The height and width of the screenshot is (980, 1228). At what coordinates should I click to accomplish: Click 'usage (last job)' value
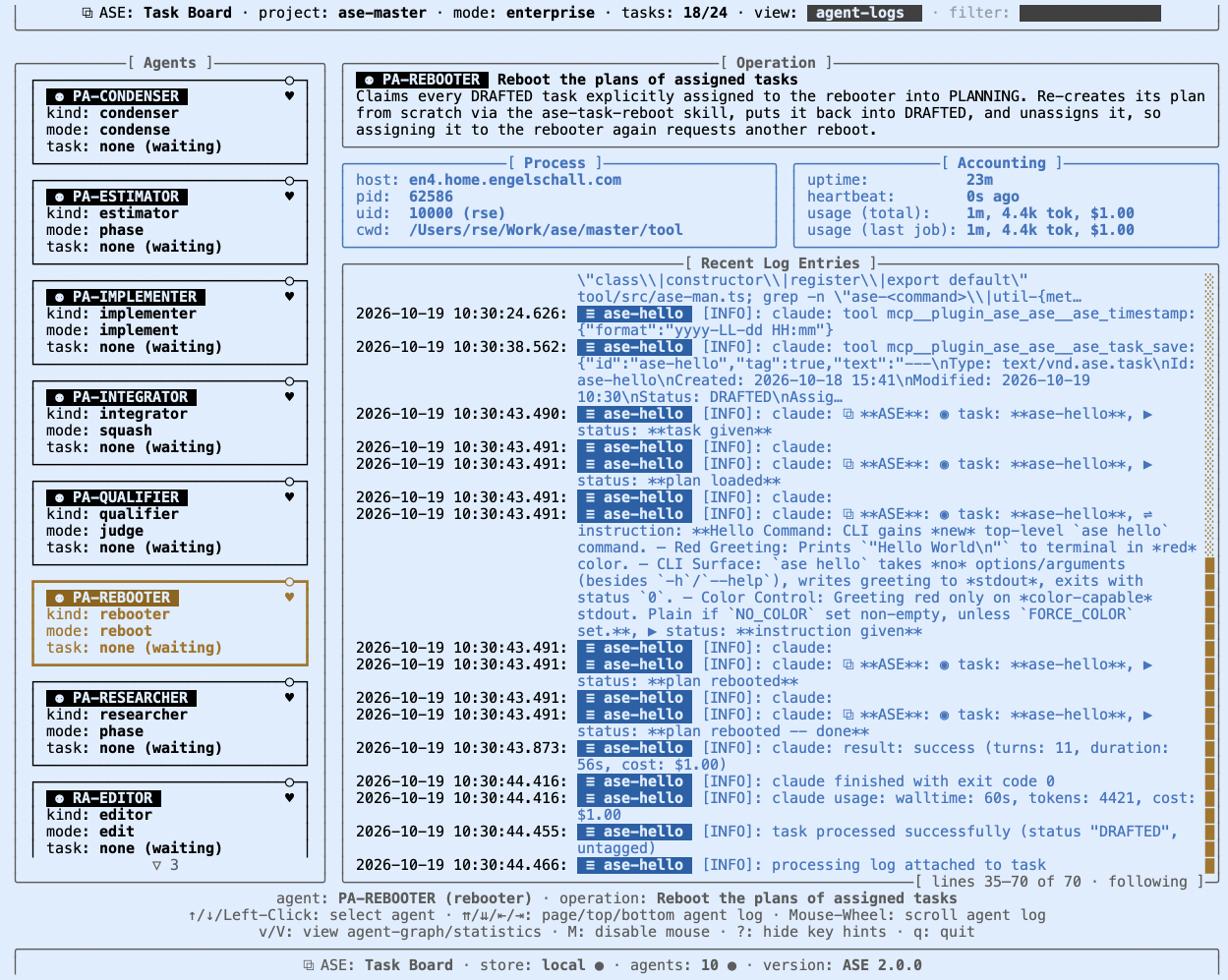coord(1050,230)
